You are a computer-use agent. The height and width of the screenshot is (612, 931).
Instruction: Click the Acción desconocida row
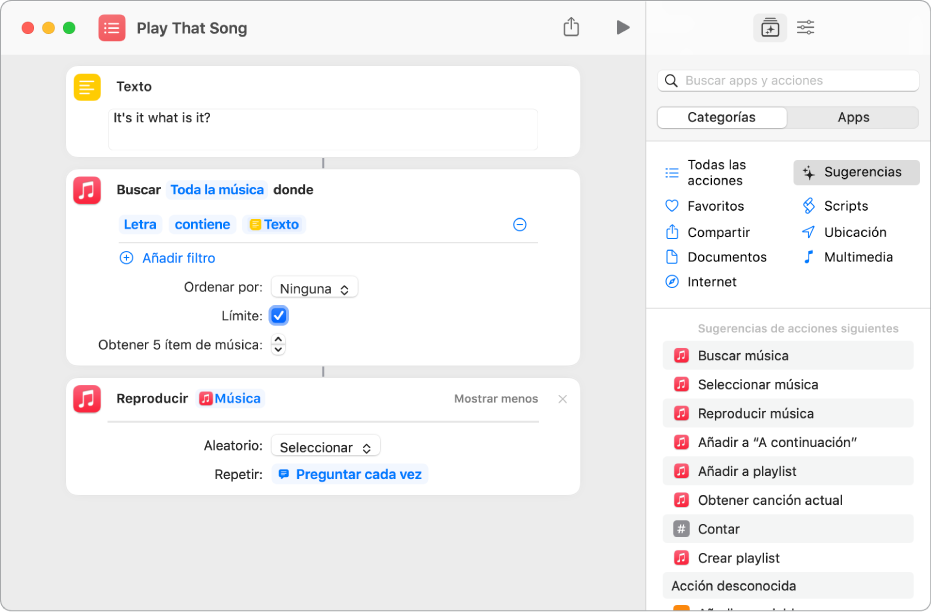(x=788, y=586)
